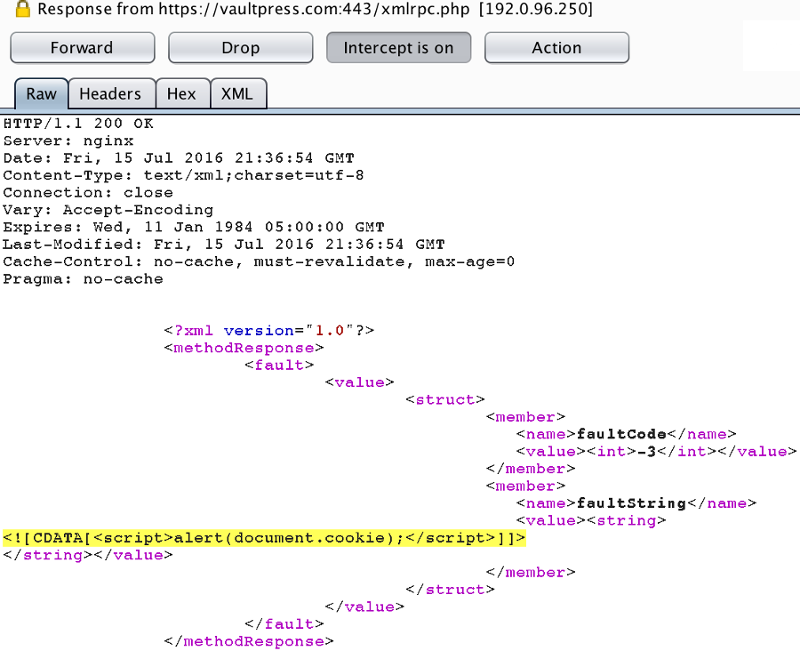Click the IP address 192.0.96.250
This screenshot has height=651, width=800.
tap(536, 9)
